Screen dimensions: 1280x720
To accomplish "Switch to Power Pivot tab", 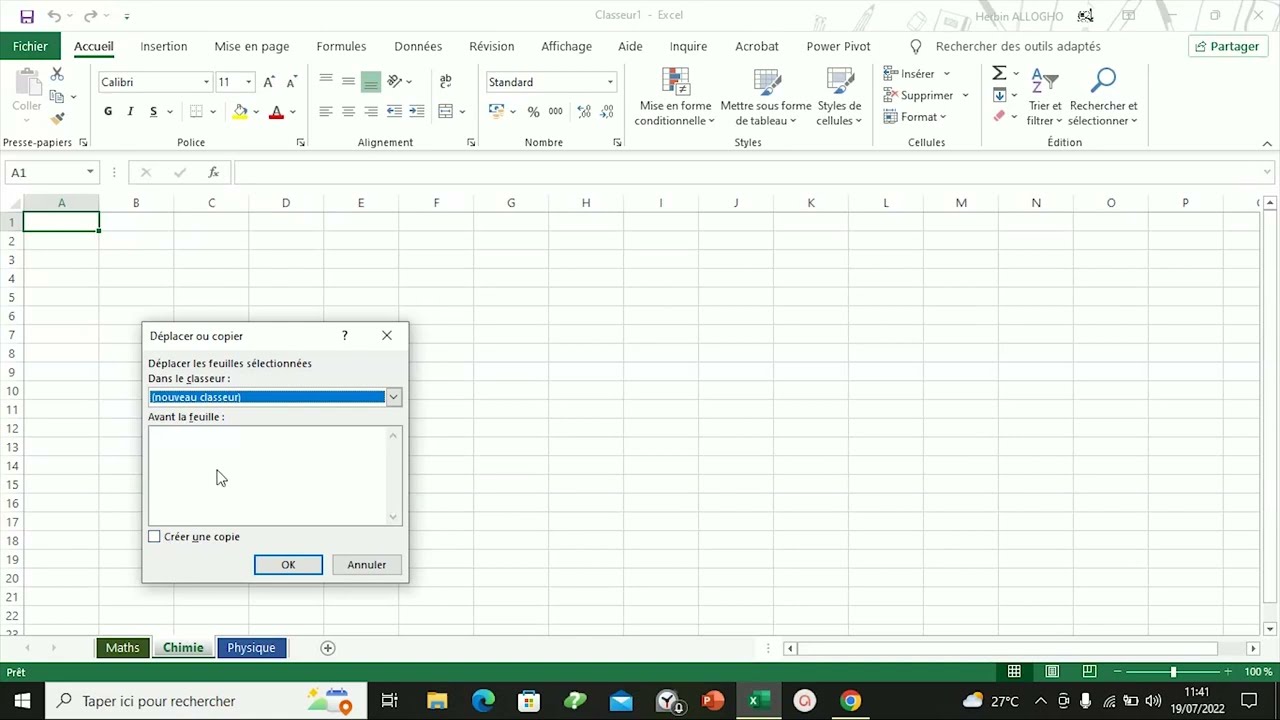I will [x=838, y=46].
